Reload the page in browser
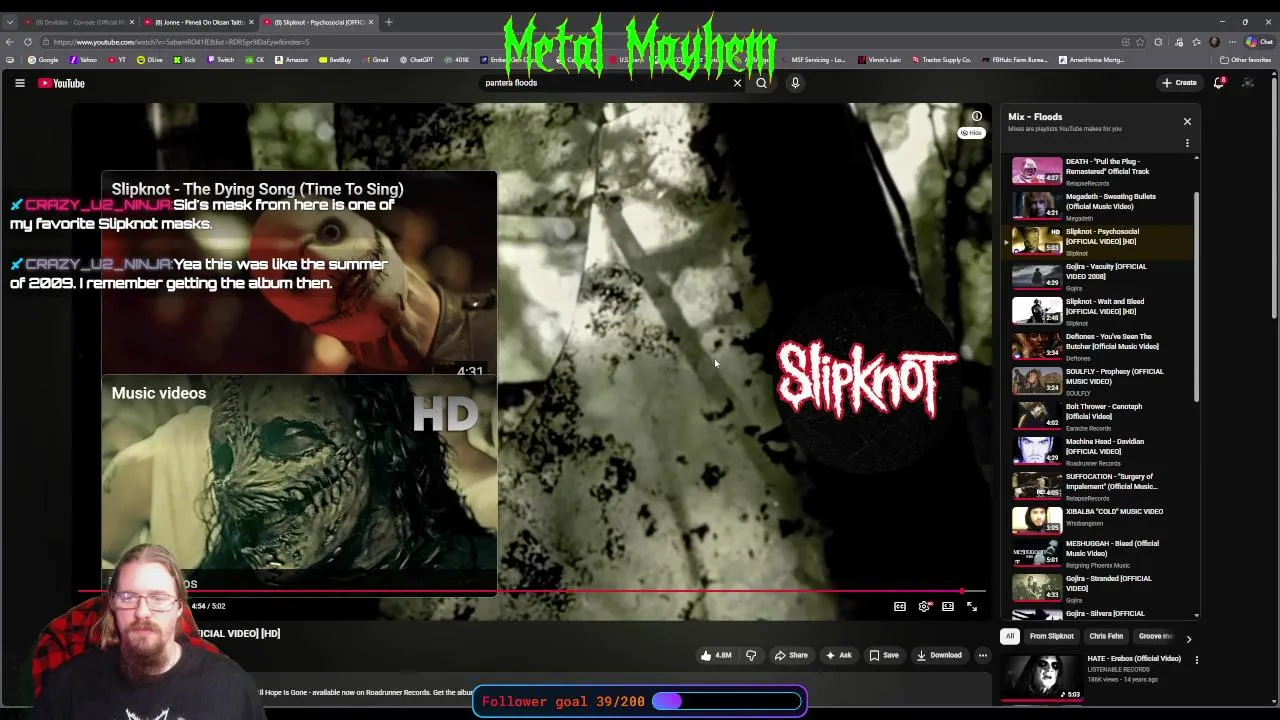The height and width of the screenshot is (720, 1280). pos(27,42)
